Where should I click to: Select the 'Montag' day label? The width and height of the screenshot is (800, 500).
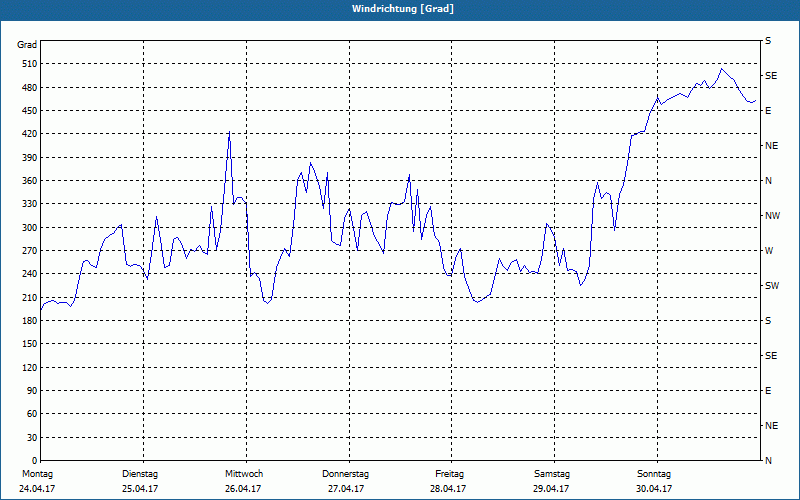click(37, 474)
